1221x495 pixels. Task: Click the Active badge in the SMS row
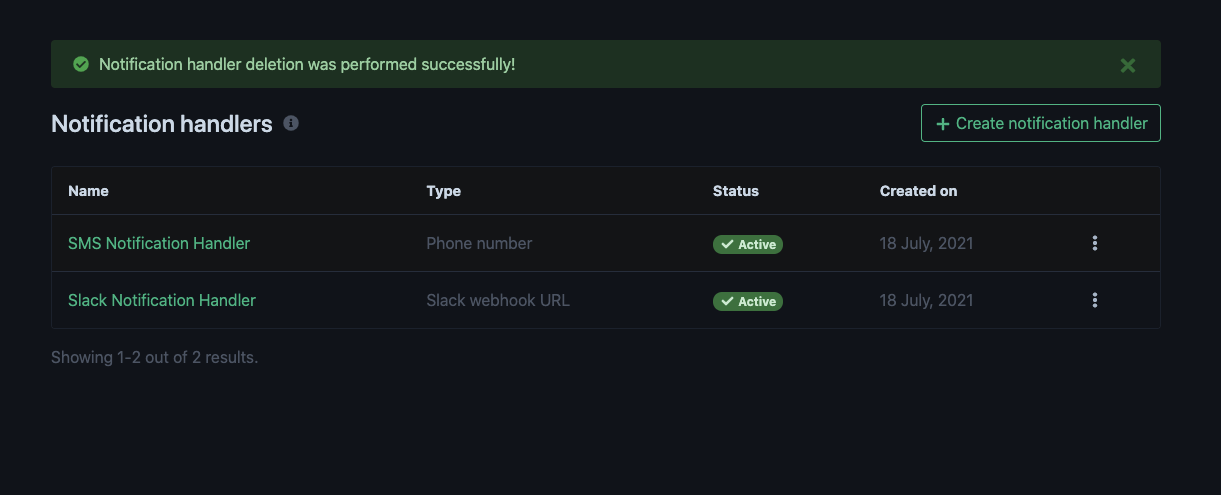(747, 244)
